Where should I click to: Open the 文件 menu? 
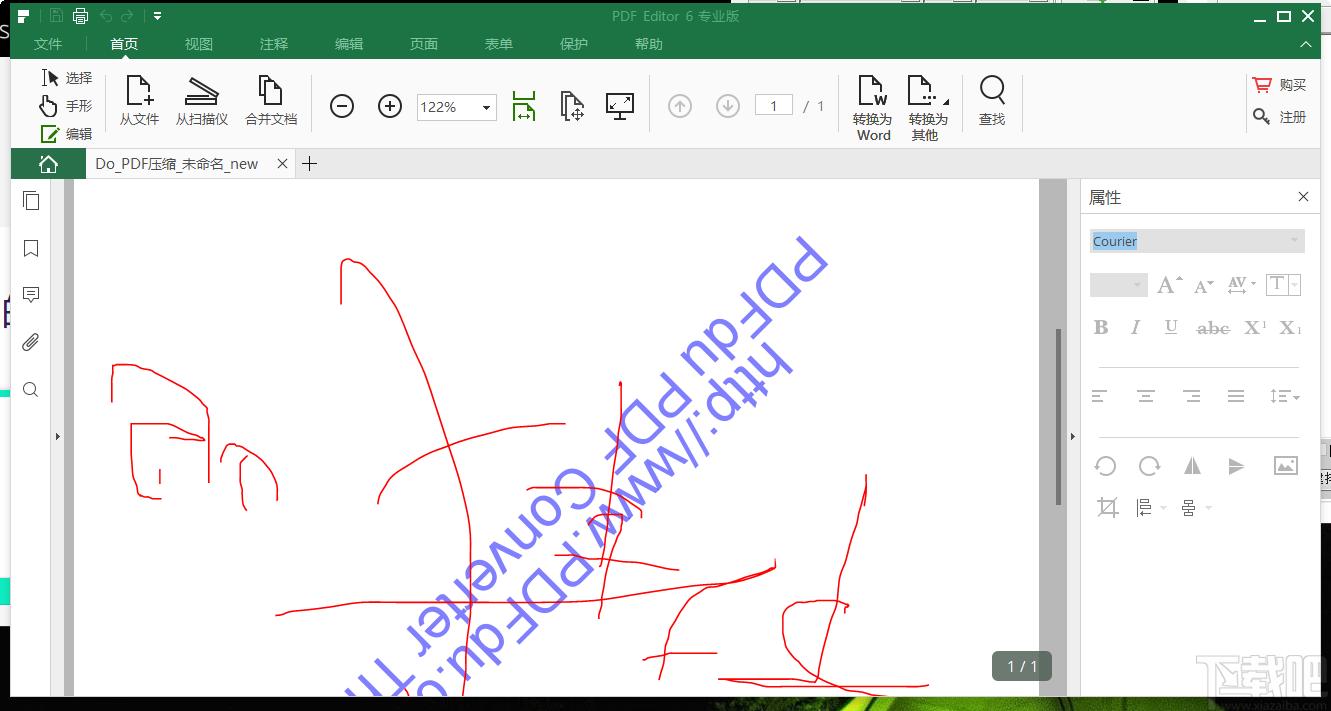(48, 44)
